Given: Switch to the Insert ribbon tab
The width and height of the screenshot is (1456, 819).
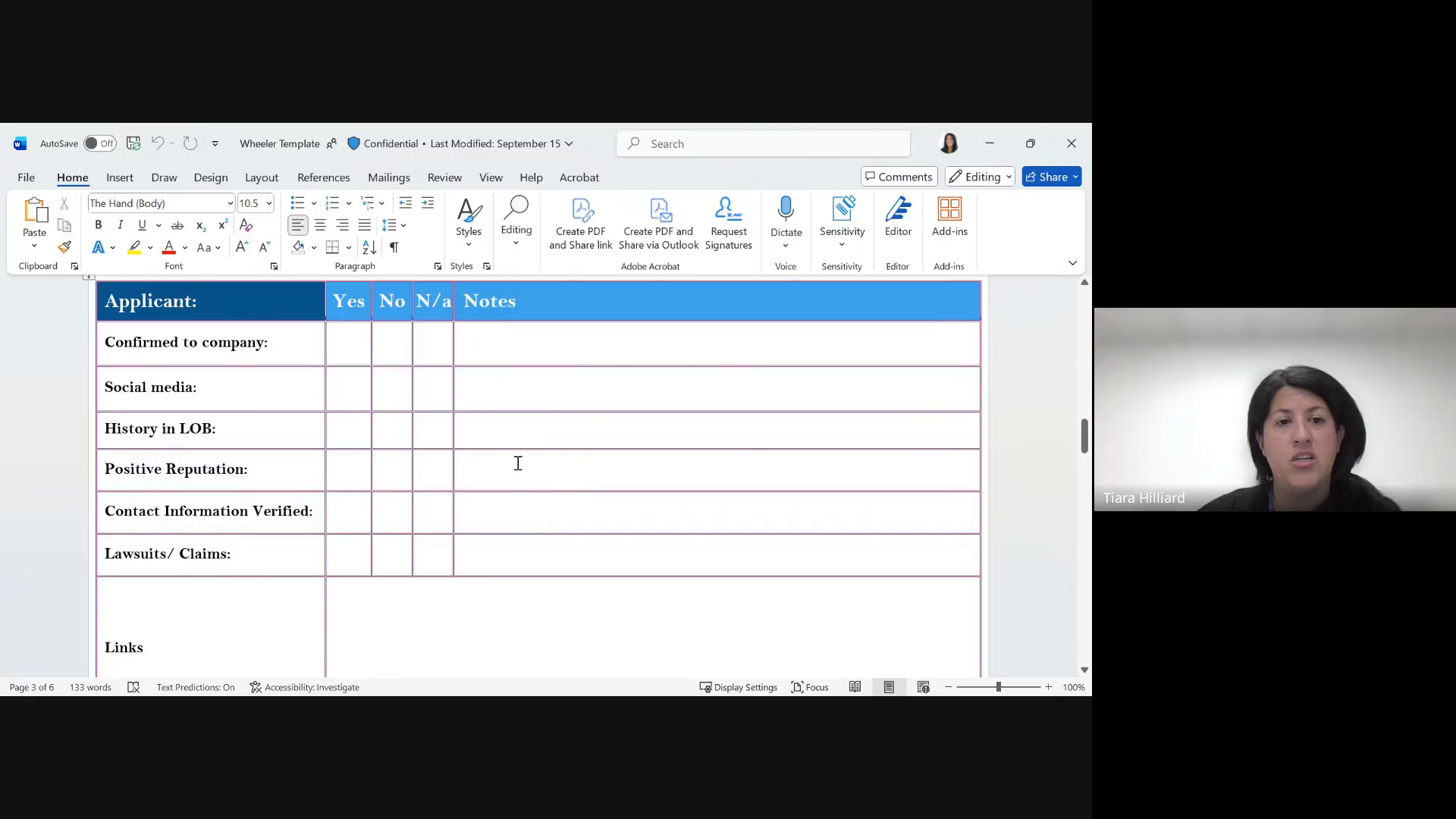Looking at the screenshot, I should point(119,177).
